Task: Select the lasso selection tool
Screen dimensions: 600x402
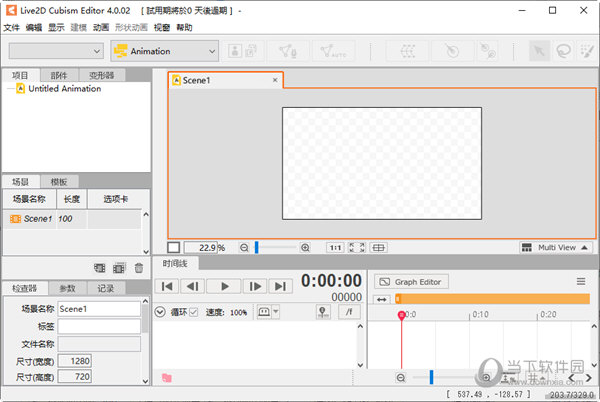Action: click(x=563, y=51)
